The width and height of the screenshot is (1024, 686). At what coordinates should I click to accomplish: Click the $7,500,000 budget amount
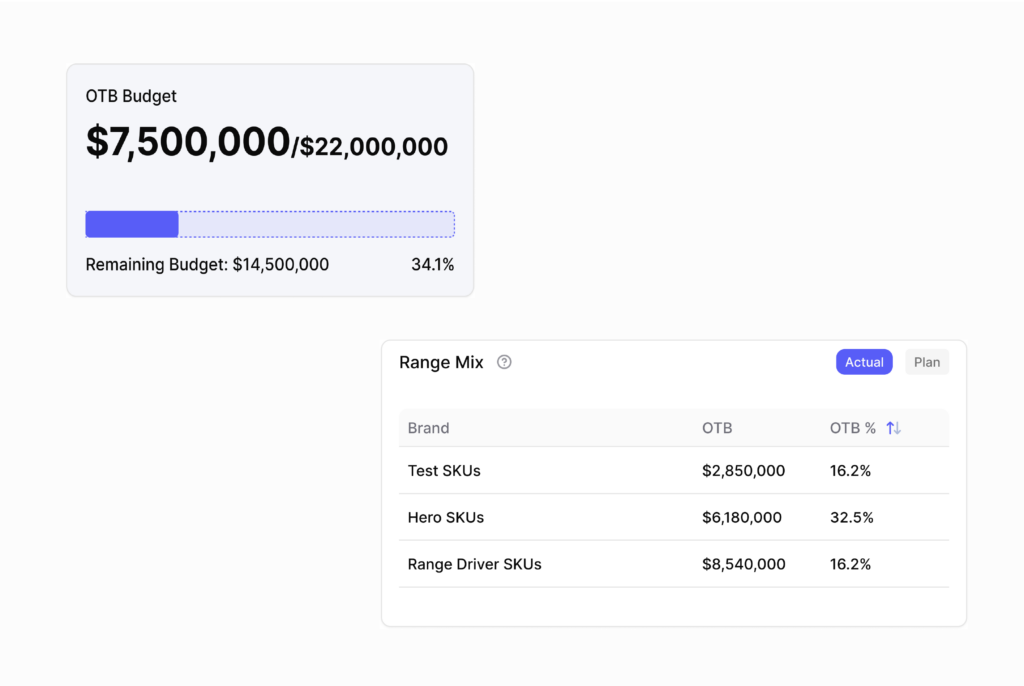point(187,142)
